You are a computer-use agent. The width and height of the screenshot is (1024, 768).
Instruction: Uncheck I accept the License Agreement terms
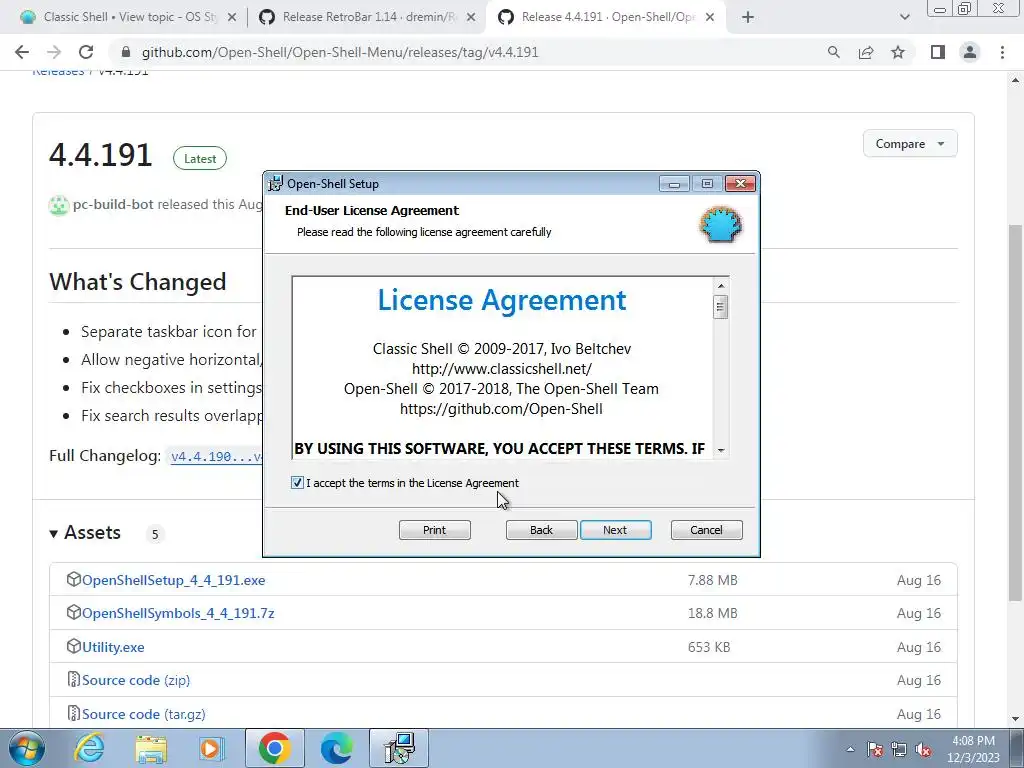[x=297, y=483]
